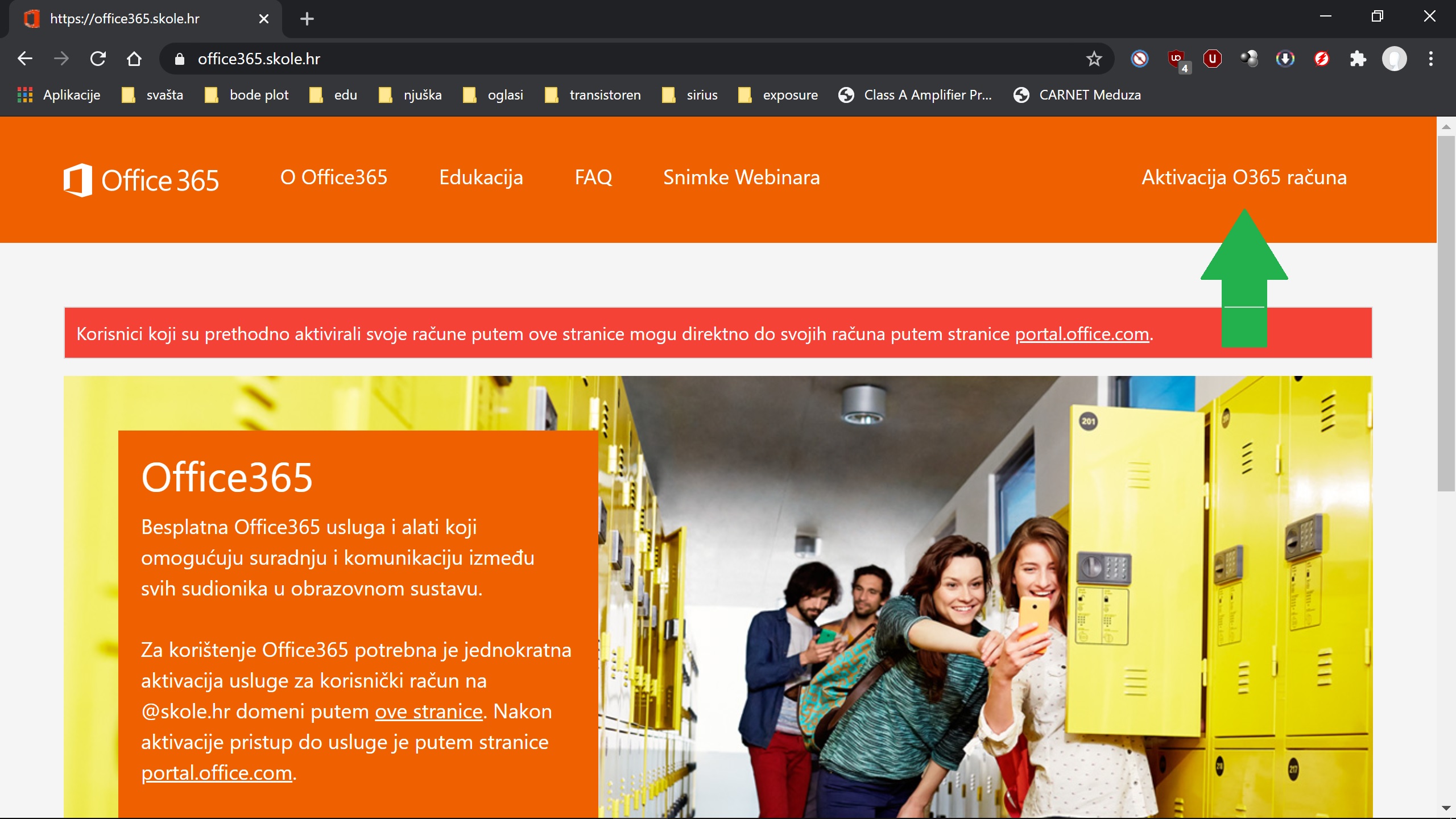The width and height of the screenshot is (1456, 819).
Task: Open the O Office365 menu item
Action: pyautogui.click(x=334, y=177)
